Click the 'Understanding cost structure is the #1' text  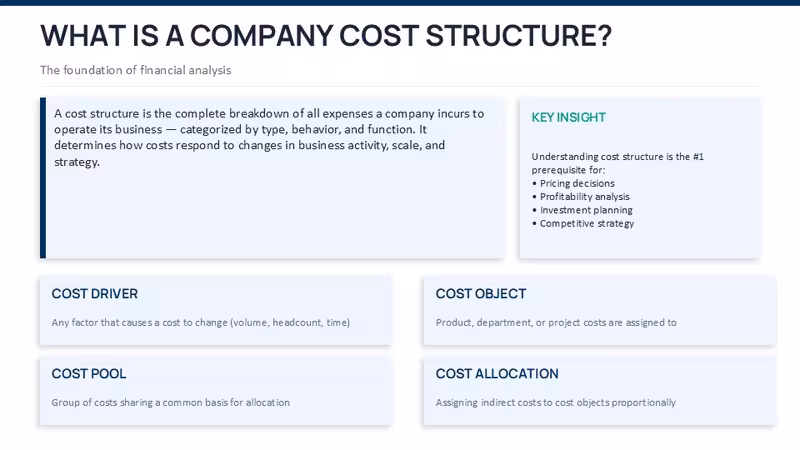[x=617, y=157]
